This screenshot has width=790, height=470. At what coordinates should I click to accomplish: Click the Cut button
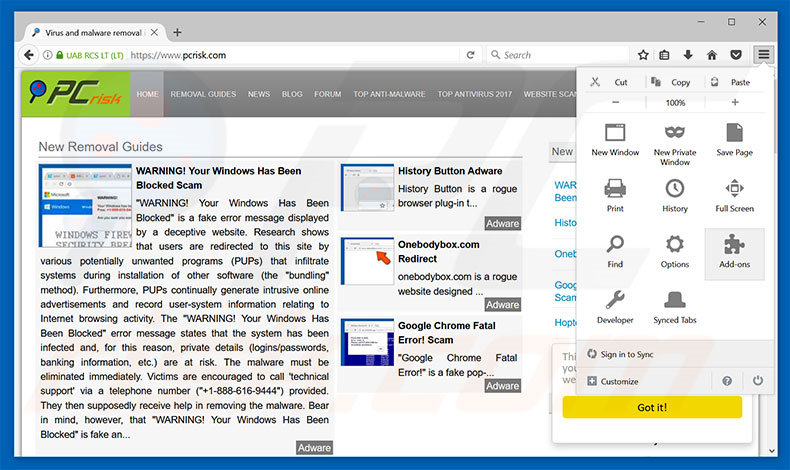[x=609, y=82]
